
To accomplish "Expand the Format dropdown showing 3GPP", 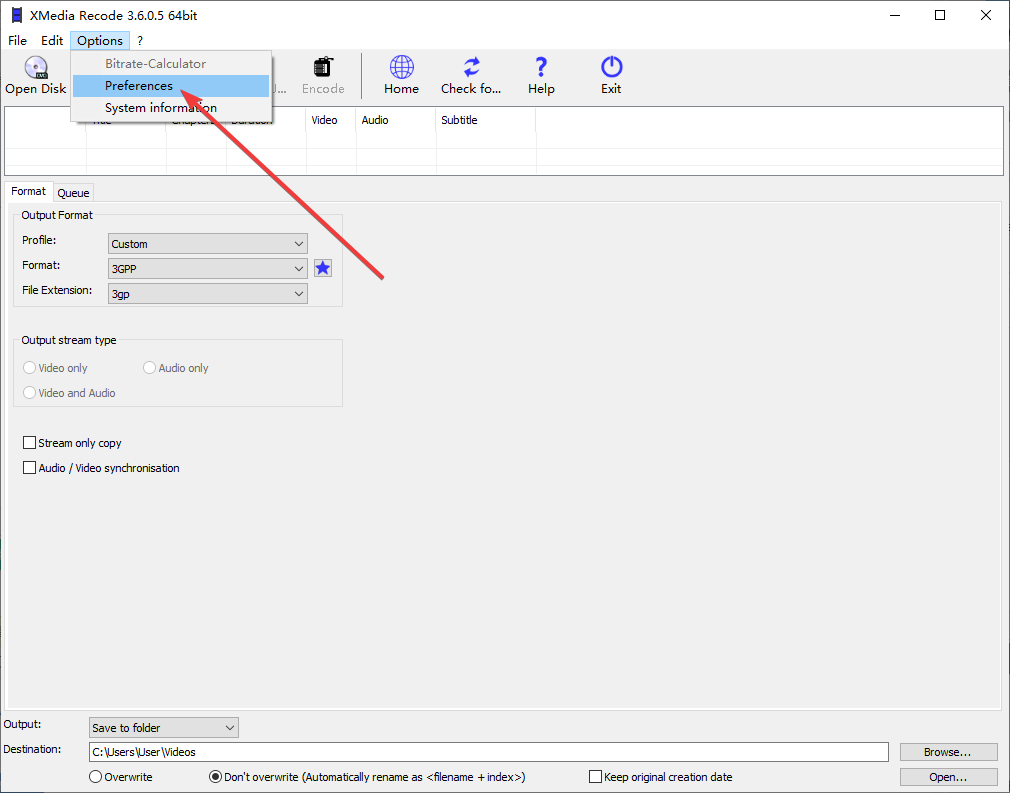I will click(207, 269).
